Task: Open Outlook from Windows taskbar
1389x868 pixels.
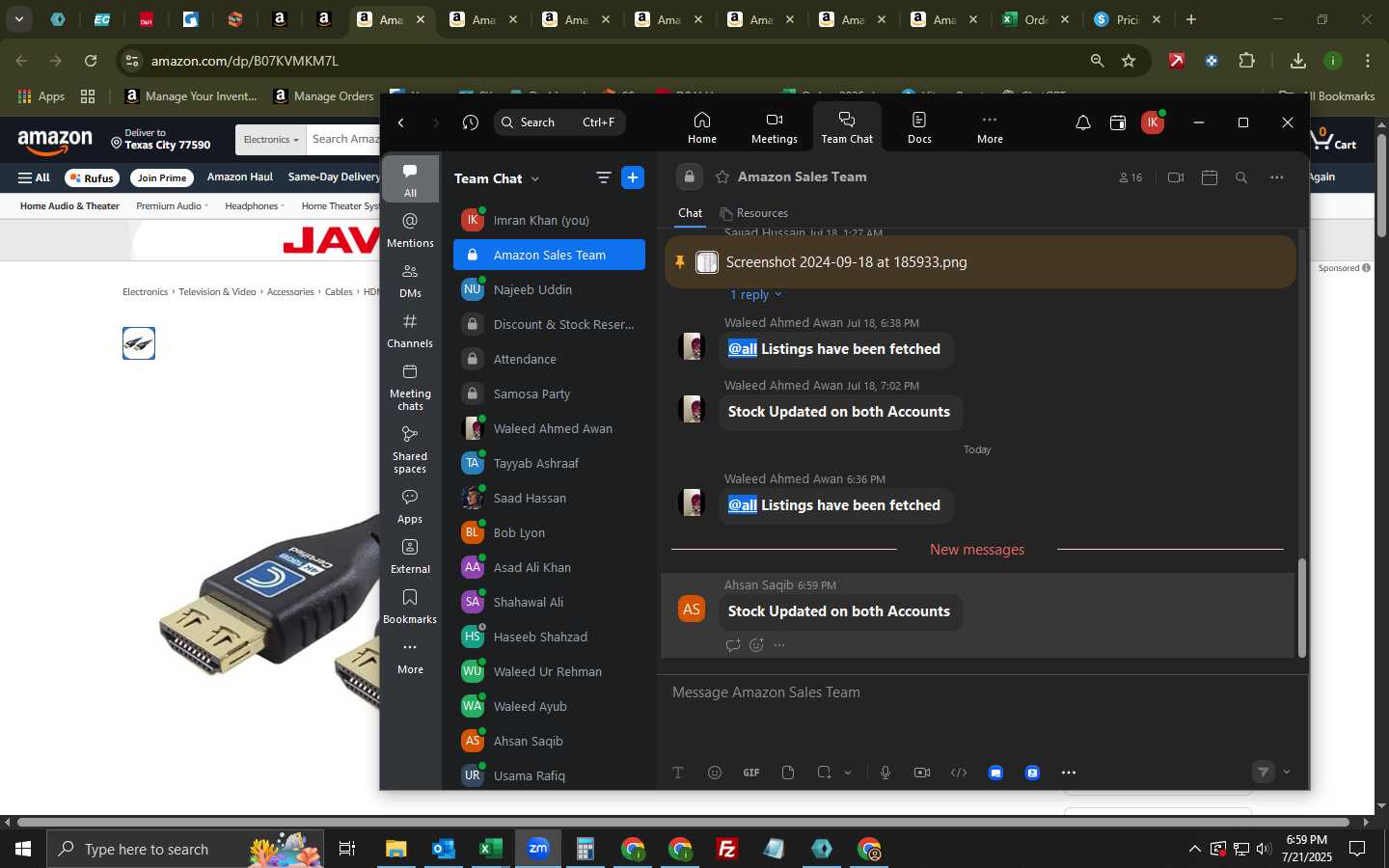Action: tap(443, 849)
